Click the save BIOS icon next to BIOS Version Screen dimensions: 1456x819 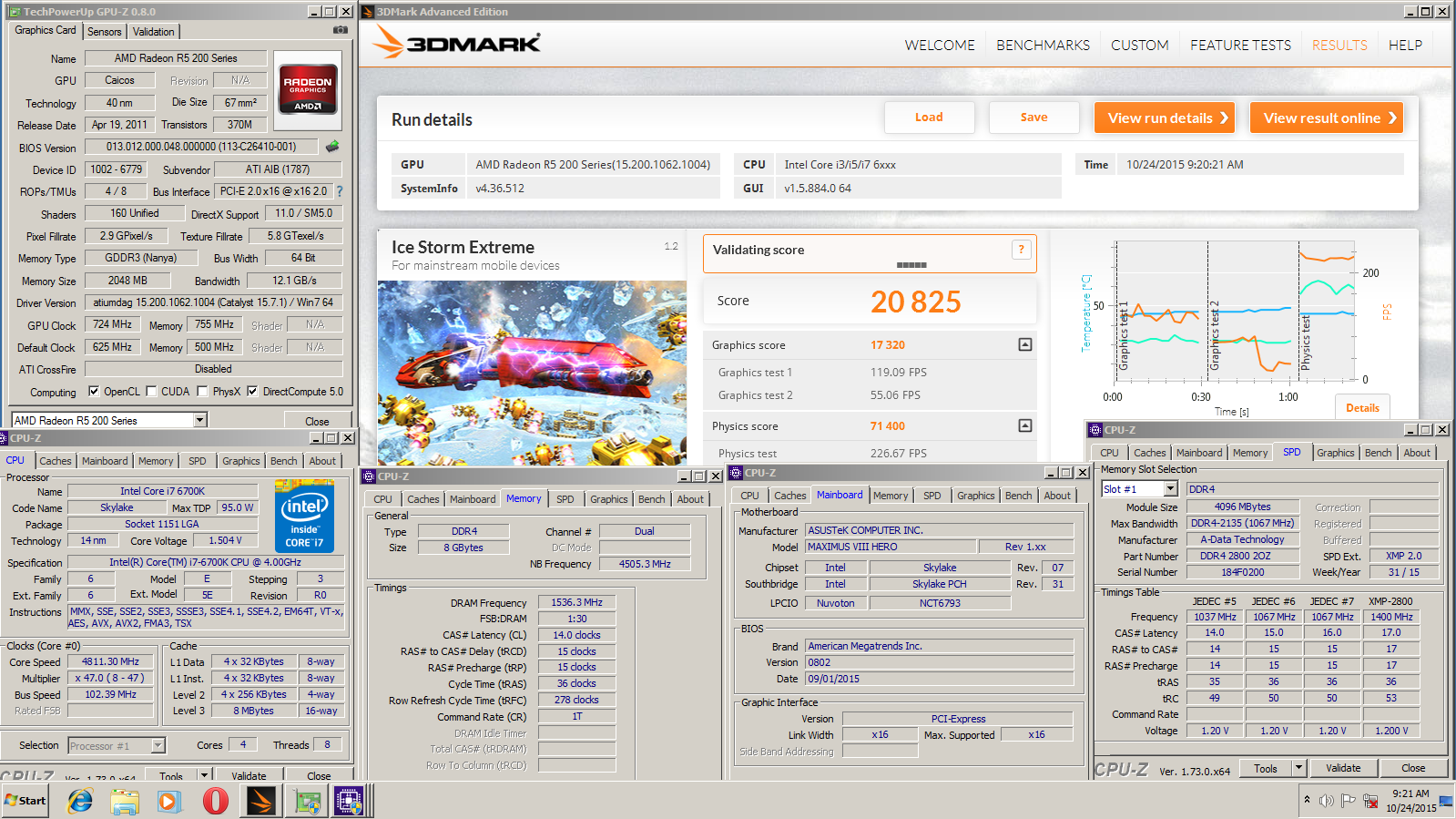332,146
